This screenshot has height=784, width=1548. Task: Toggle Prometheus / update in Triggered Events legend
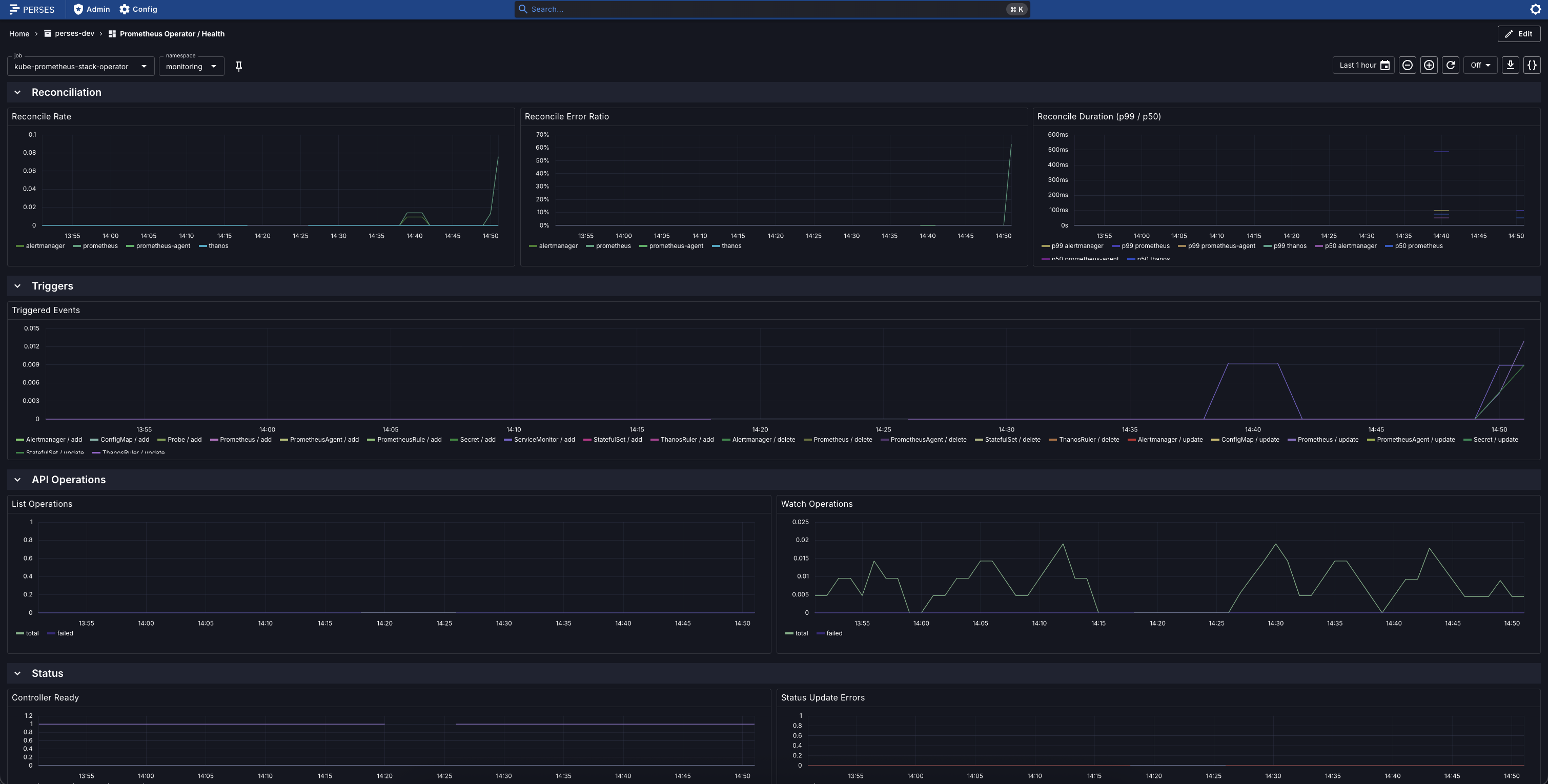click(x=1323, y=440)
